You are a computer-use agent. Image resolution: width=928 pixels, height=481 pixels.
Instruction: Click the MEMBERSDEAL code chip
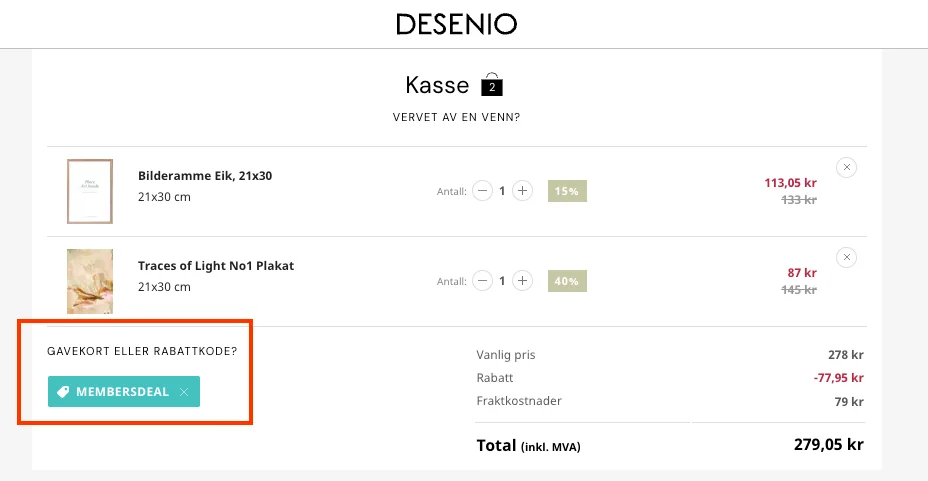pyautogui.click(x=124, y=392)
